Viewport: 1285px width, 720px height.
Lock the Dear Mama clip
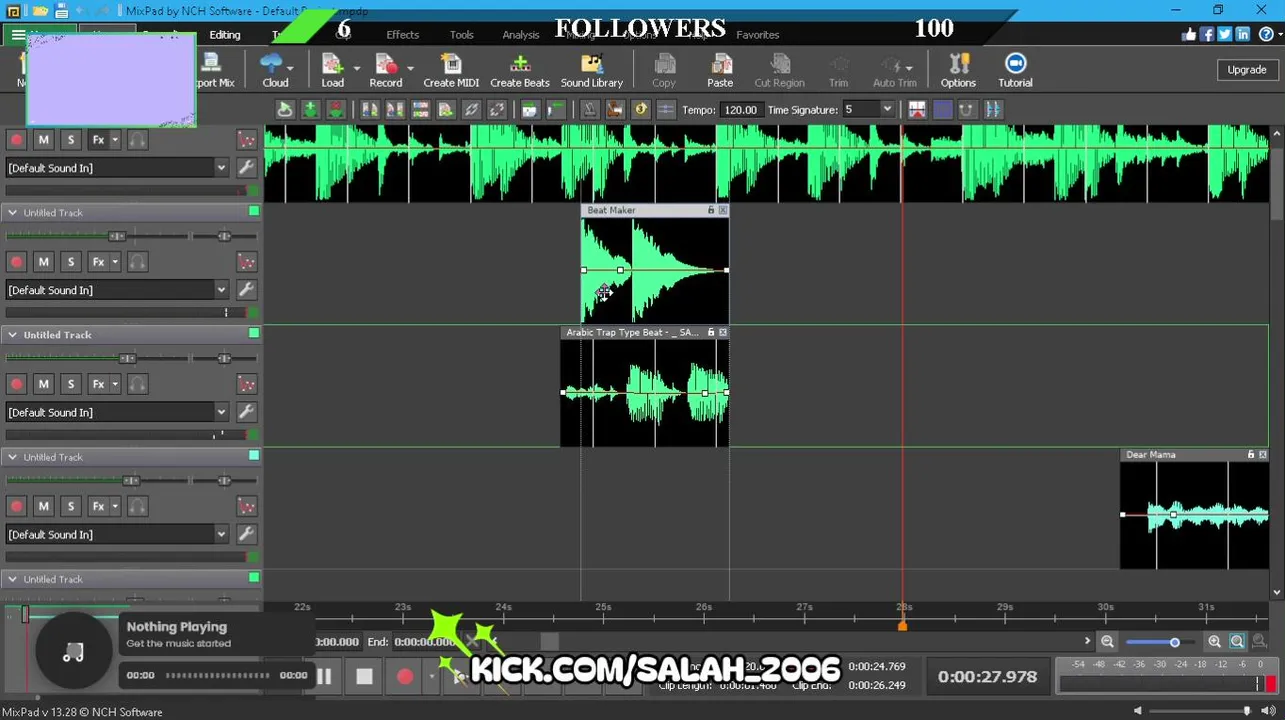click(1251, 454)
